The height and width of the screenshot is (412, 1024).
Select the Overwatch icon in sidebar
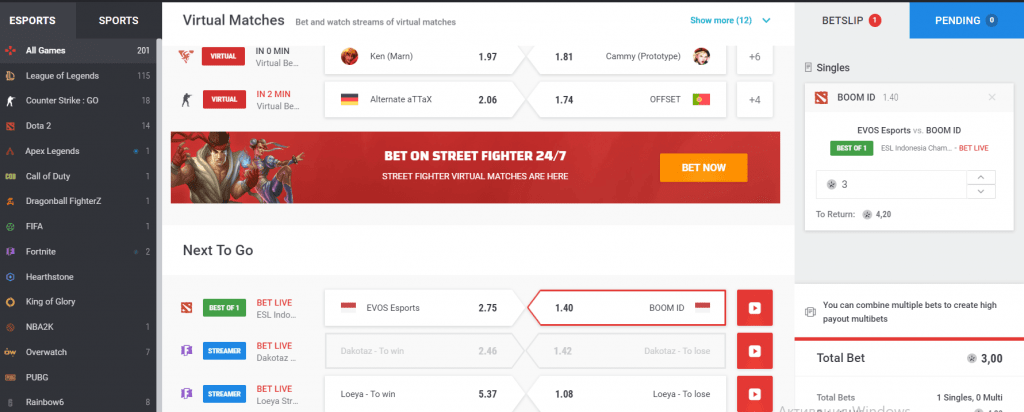[x=10, y=352]
